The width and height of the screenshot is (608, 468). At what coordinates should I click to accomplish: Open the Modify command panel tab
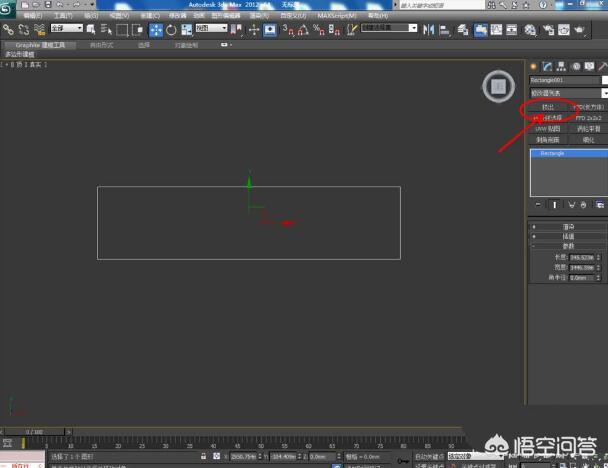pos(546,65)
